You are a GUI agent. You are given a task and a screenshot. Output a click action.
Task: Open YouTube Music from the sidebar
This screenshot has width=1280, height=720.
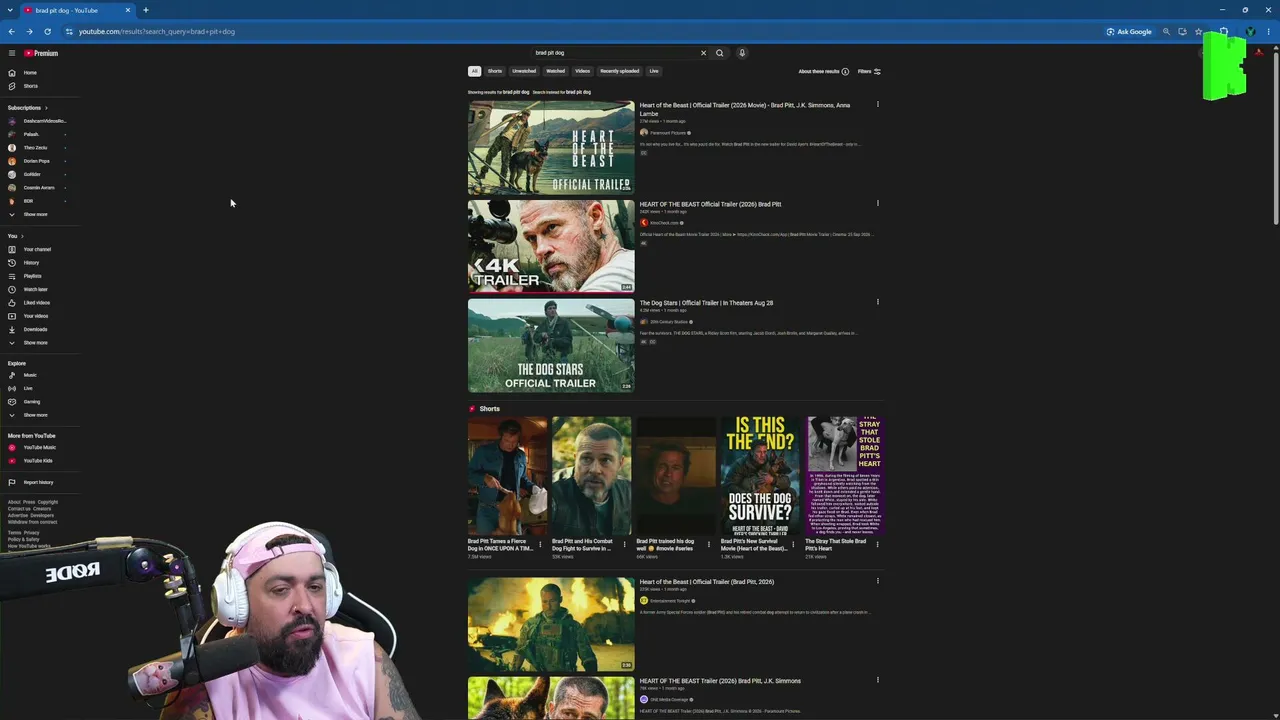point(38,448)
